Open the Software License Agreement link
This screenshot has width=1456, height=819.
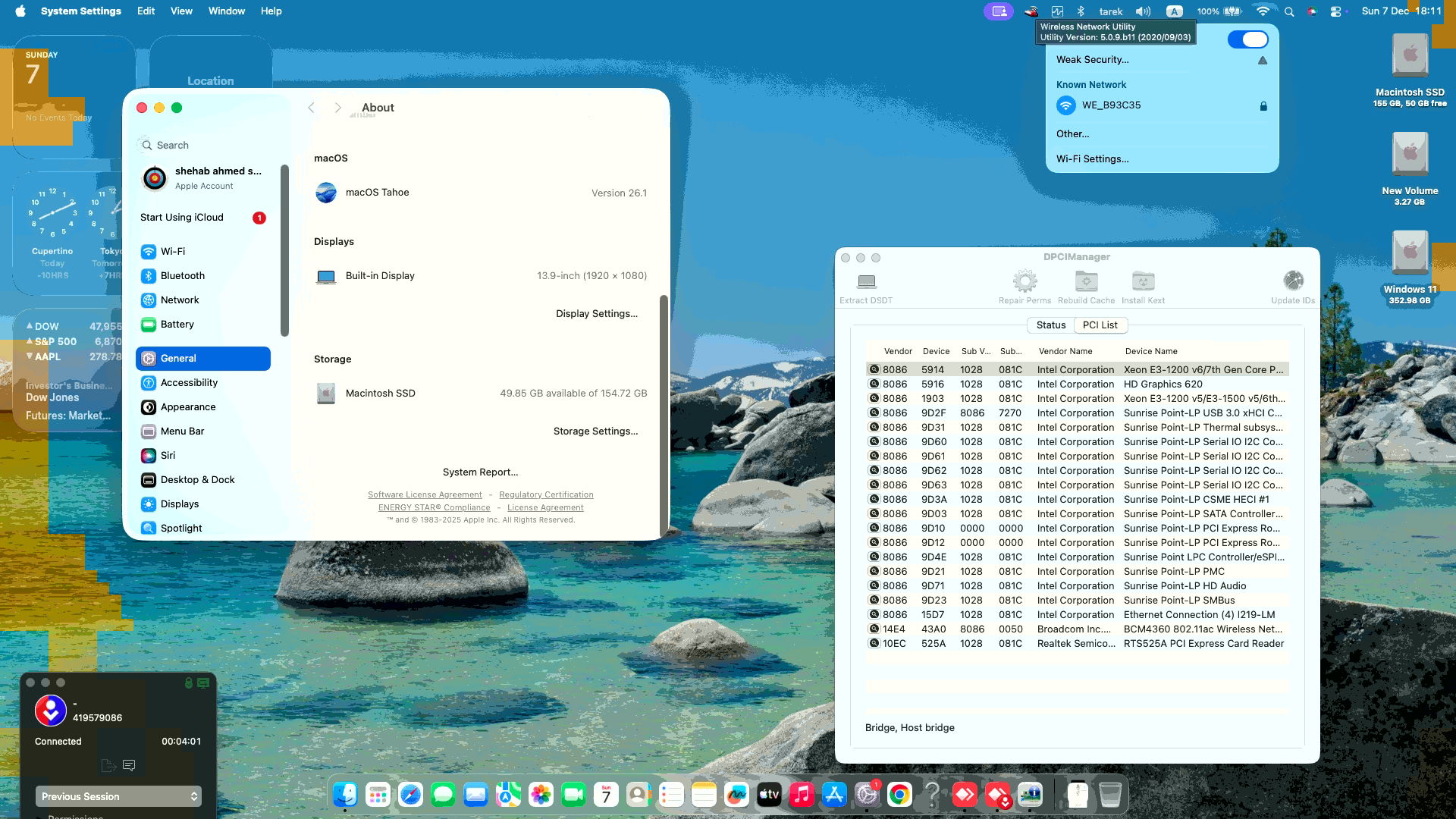click(x=425, y=494)
